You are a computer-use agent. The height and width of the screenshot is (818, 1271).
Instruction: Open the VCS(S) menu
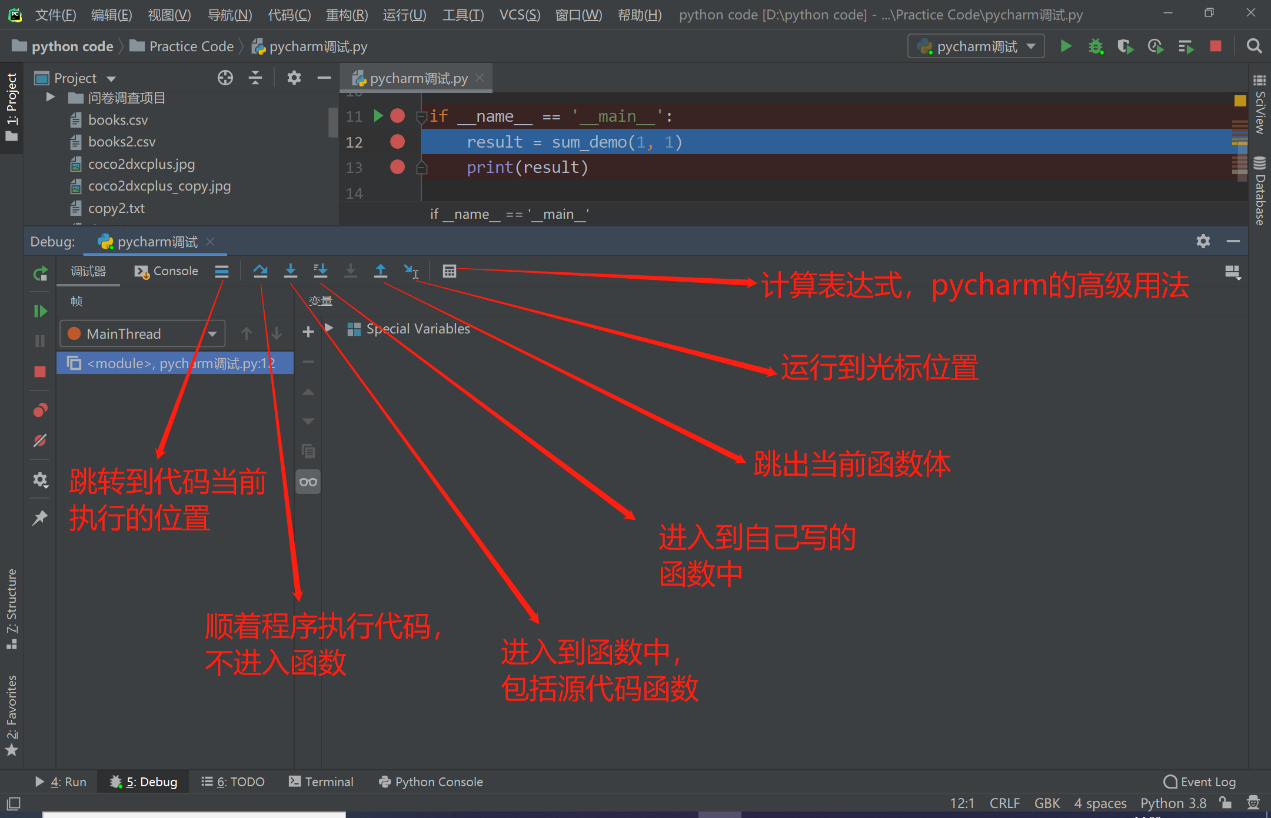click(519, 15)
